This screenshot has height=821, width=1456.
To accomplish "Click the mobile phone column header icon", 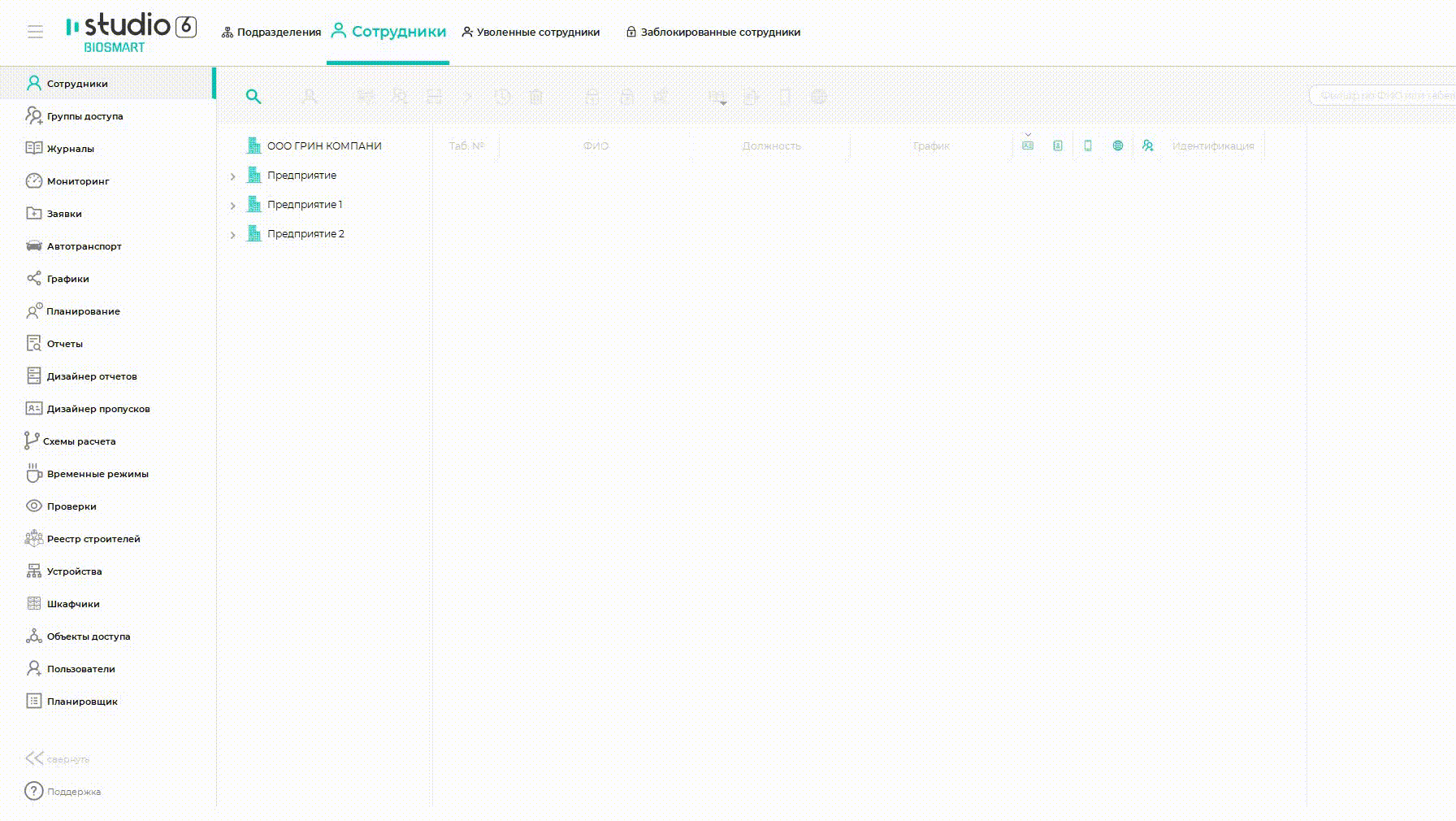I will point(1088,146).
